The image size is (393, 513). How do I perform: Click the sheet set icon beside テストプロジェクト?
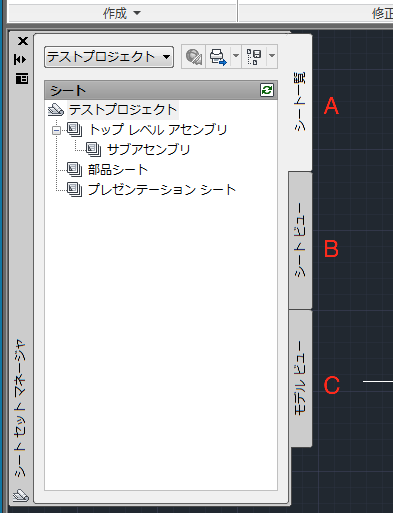point(56,110)
